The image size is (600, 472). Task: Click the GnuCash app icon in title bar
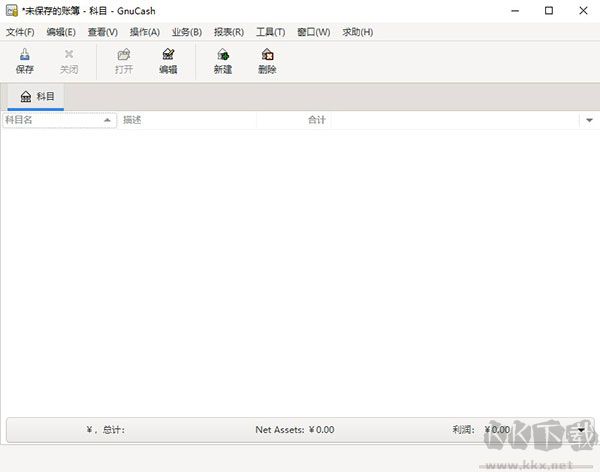tap(11, 11)
